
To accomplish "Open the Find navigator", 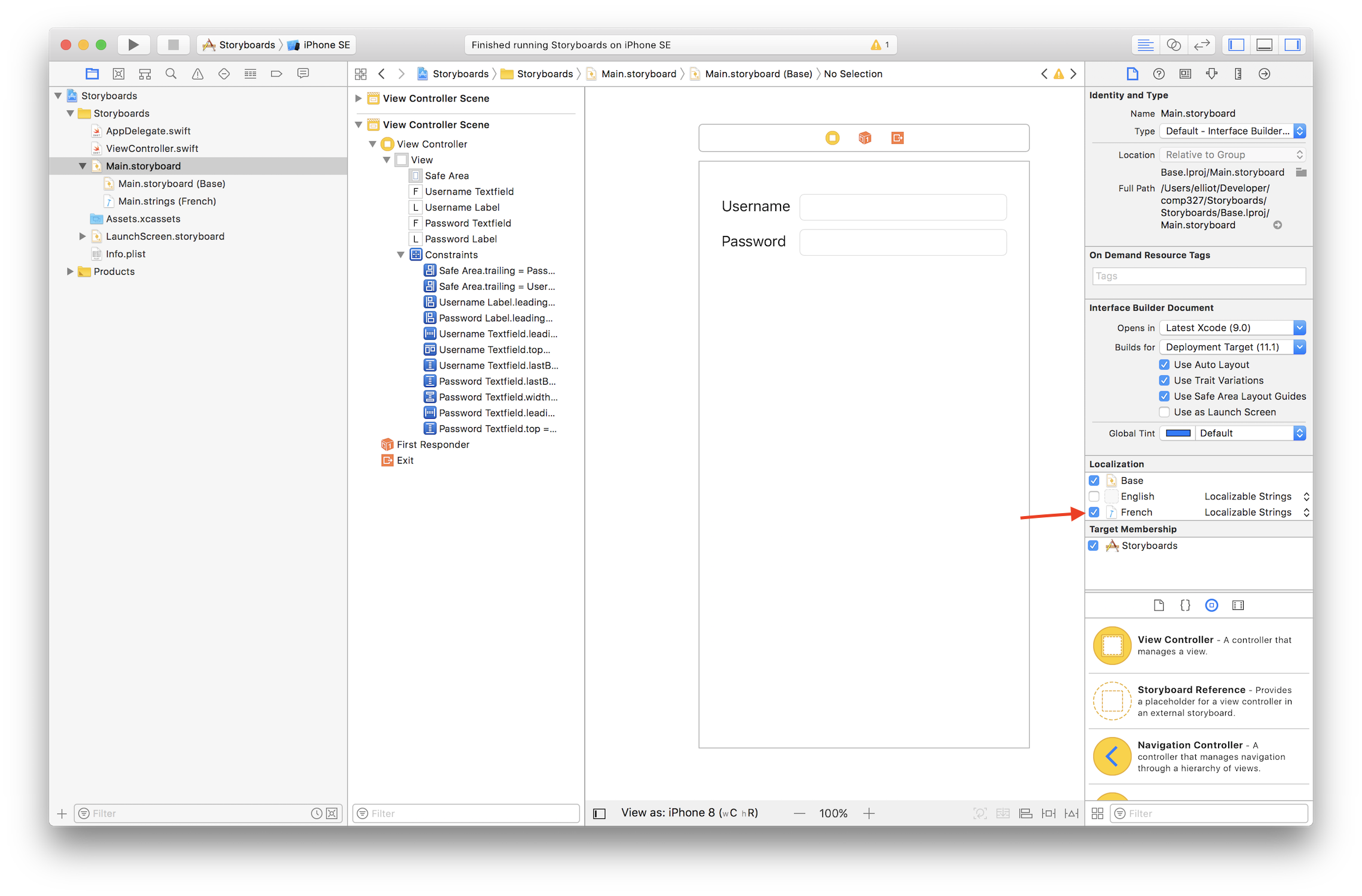I will 171,74.
